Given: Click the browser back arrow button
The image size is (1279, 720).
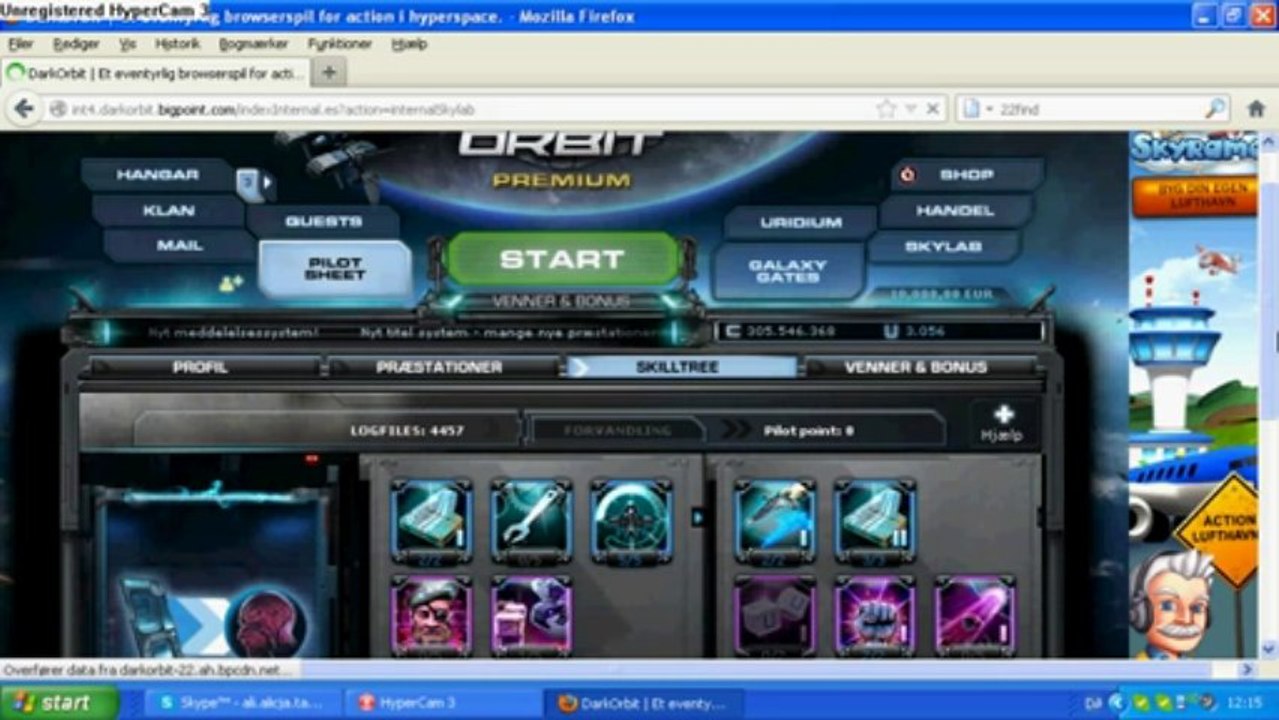Looking at the screenshot, I should (x=23, y=109).
